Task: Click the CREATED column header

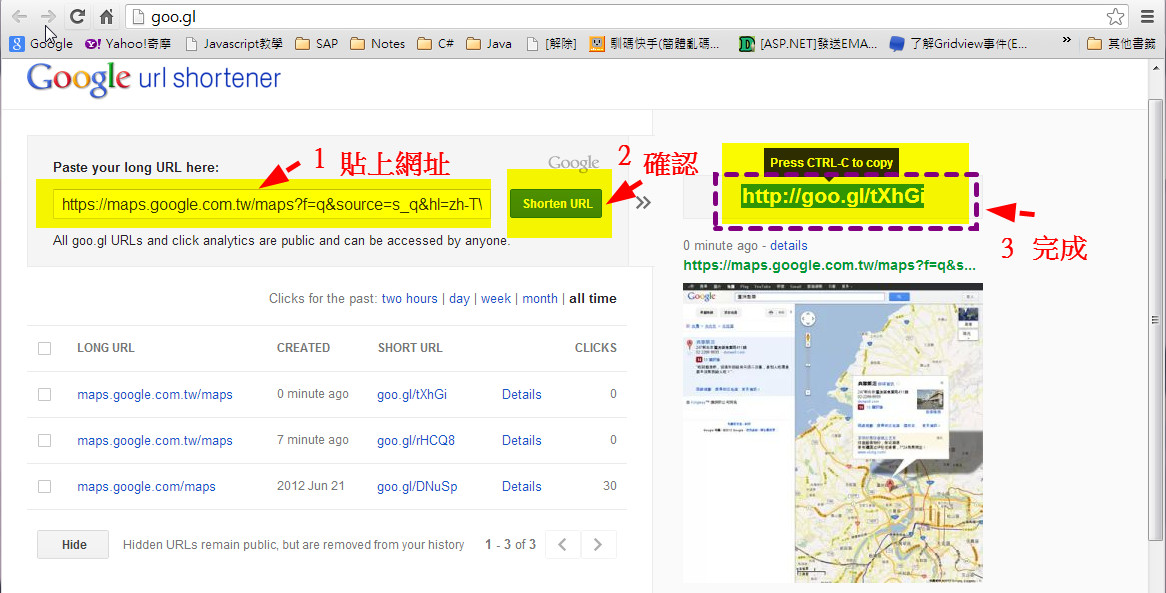Action: [x=303, y=347]
